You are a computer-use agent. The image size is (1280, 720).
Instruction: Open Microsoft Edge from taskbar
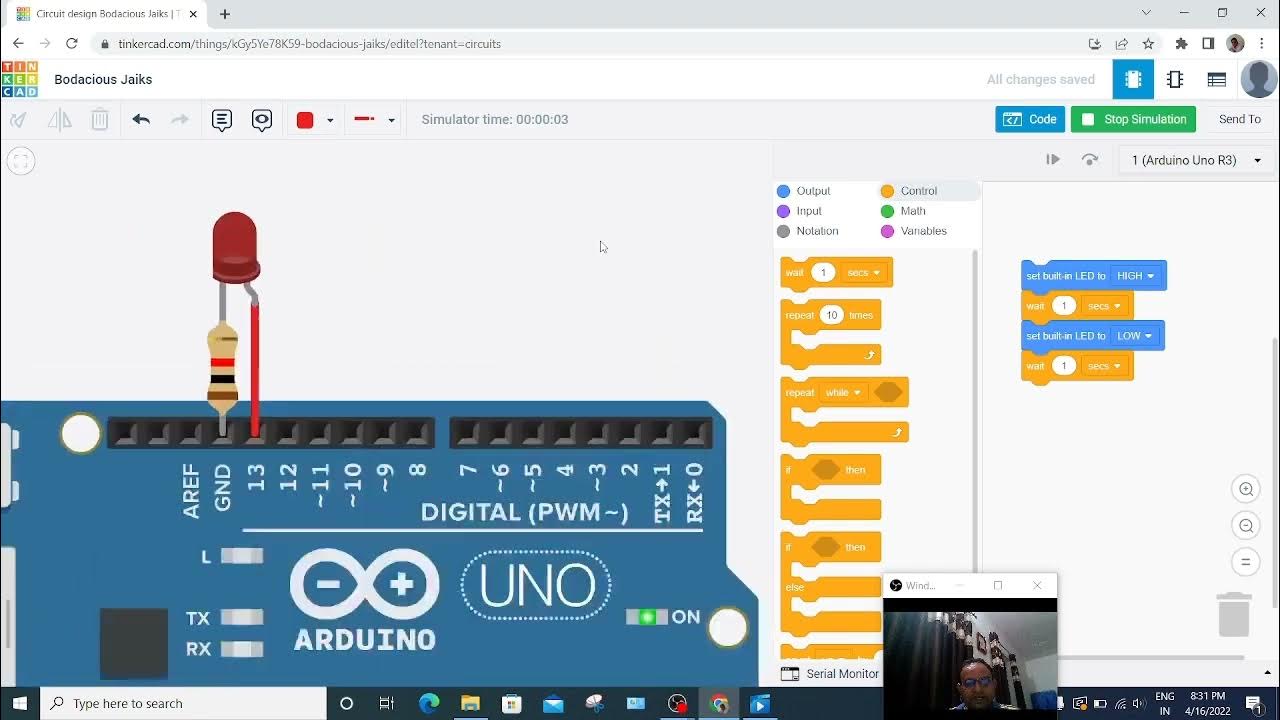tap(429, 704)
